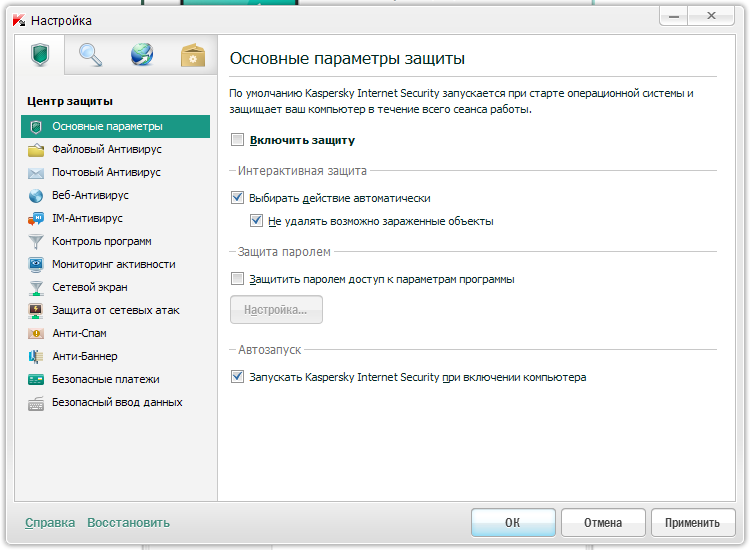Click the Восстановить link

(128, 523)
